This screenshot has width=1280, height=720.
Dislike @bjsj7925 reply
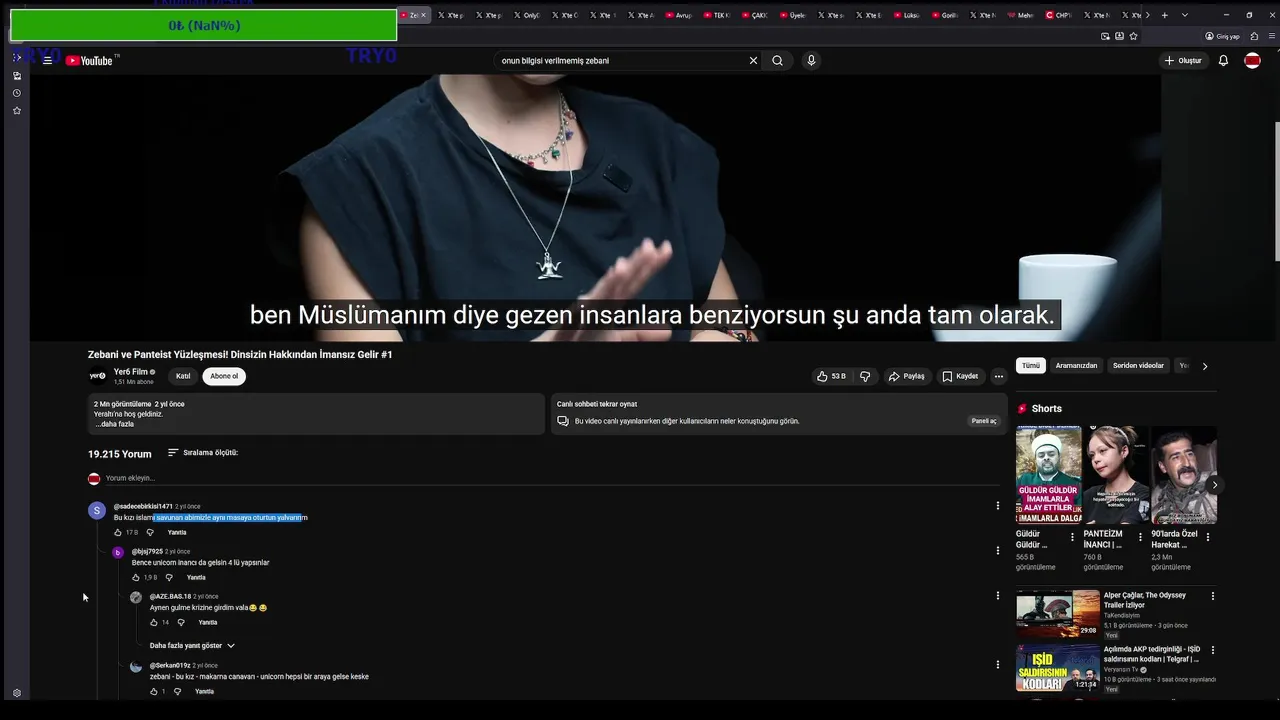168,578
